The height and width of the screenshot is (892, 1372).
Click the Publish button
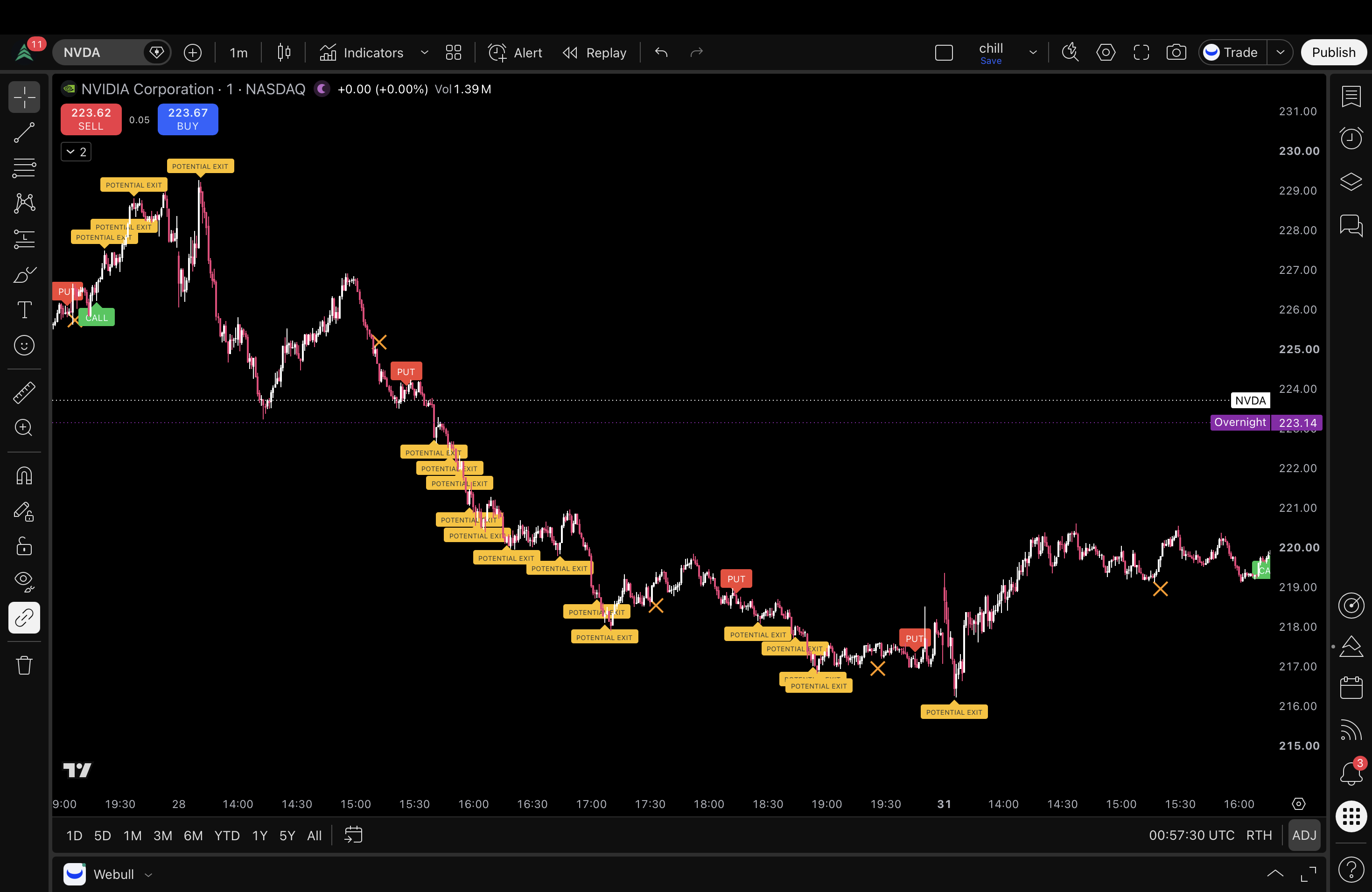click(x=1333, y=52)
